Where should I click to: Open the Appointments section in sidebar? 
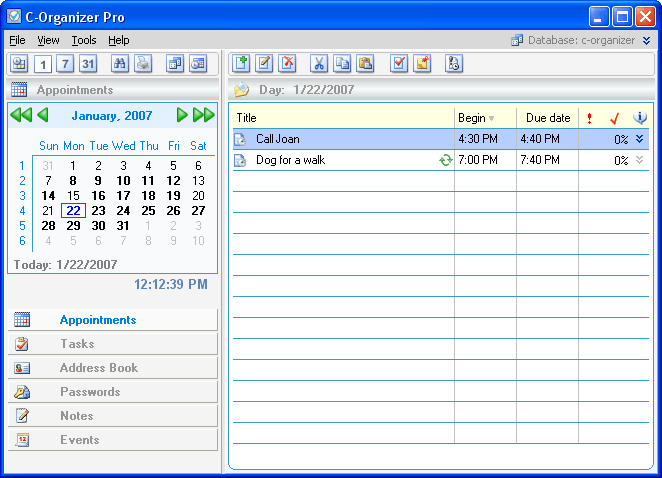point(112,320)
